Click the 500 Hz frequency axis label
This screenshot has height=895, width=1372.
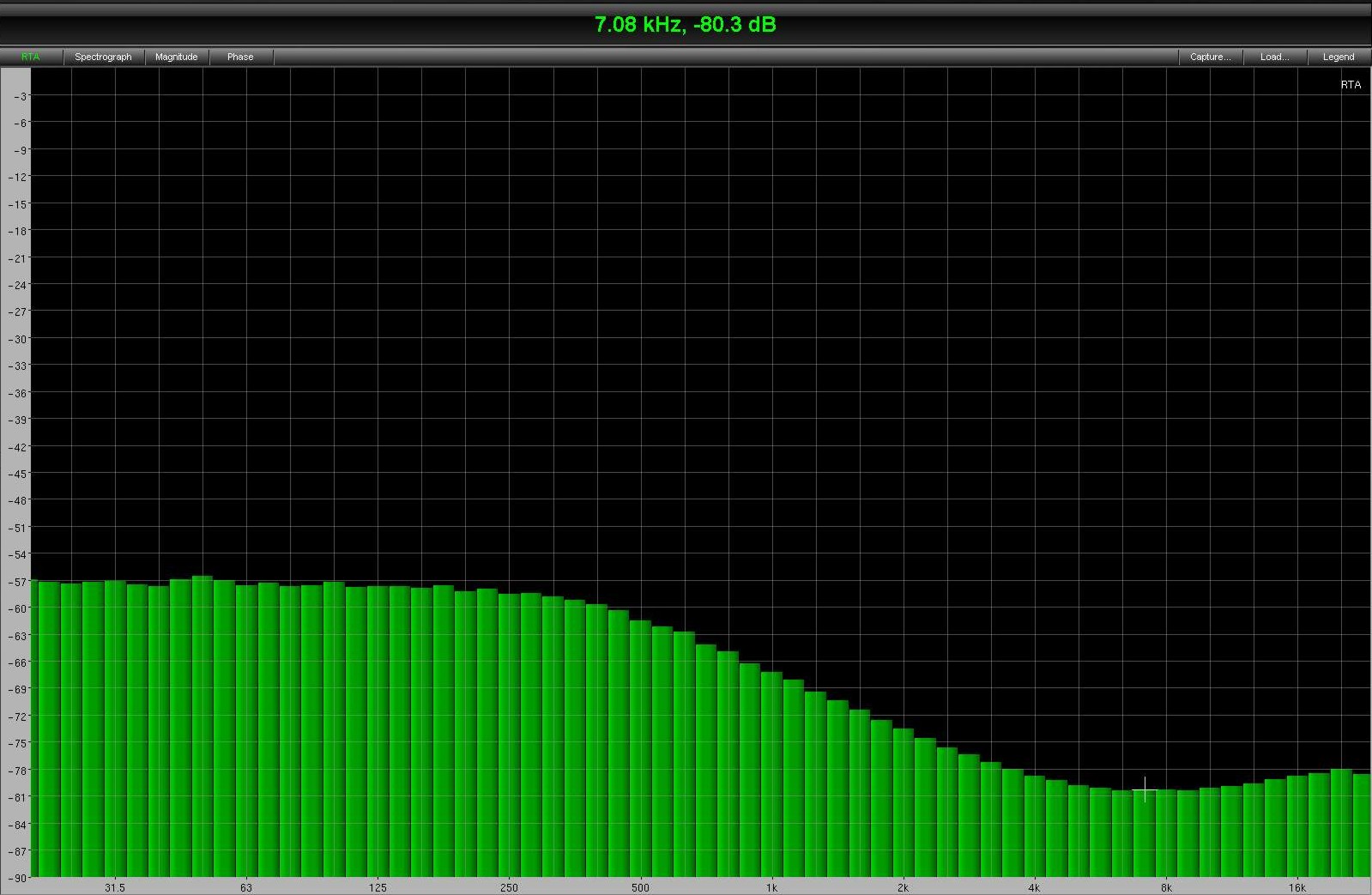pos(640,887)
